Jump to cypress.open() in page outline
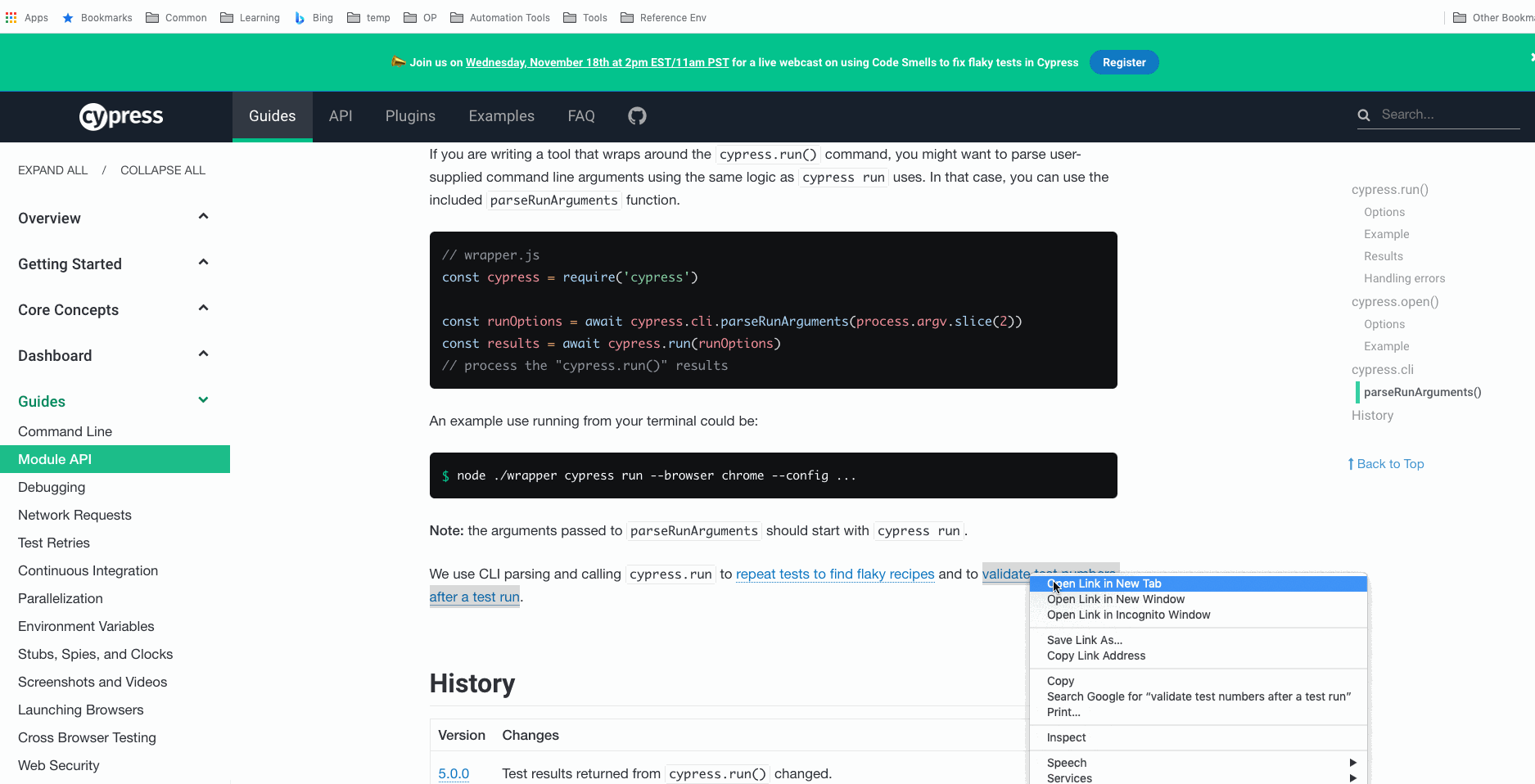This screenshot has height=784, width=1535. (1395, 301)
